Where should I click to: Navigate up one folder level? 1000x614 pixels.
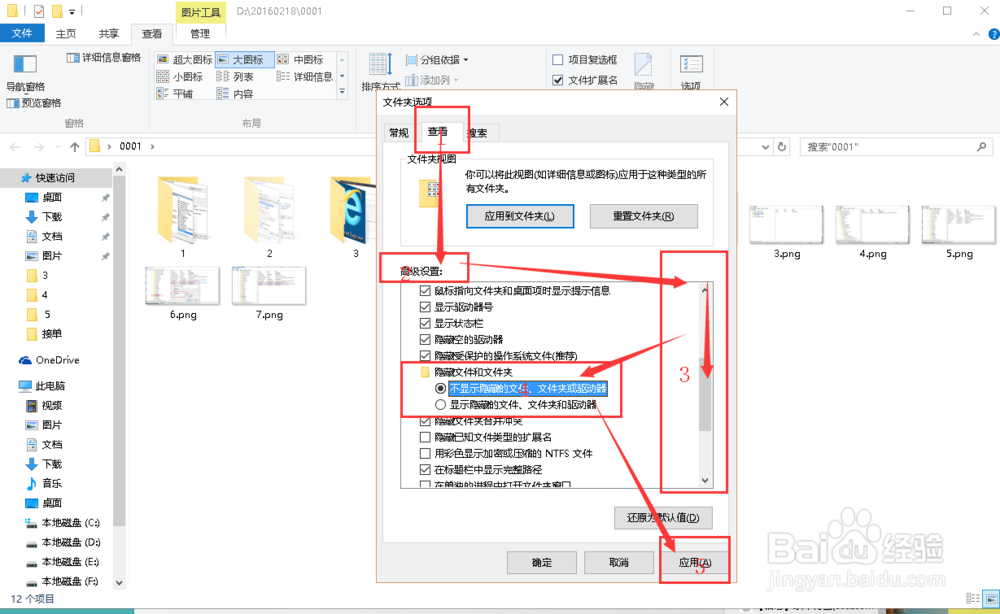pyautogui.click(x=77, y=146)
